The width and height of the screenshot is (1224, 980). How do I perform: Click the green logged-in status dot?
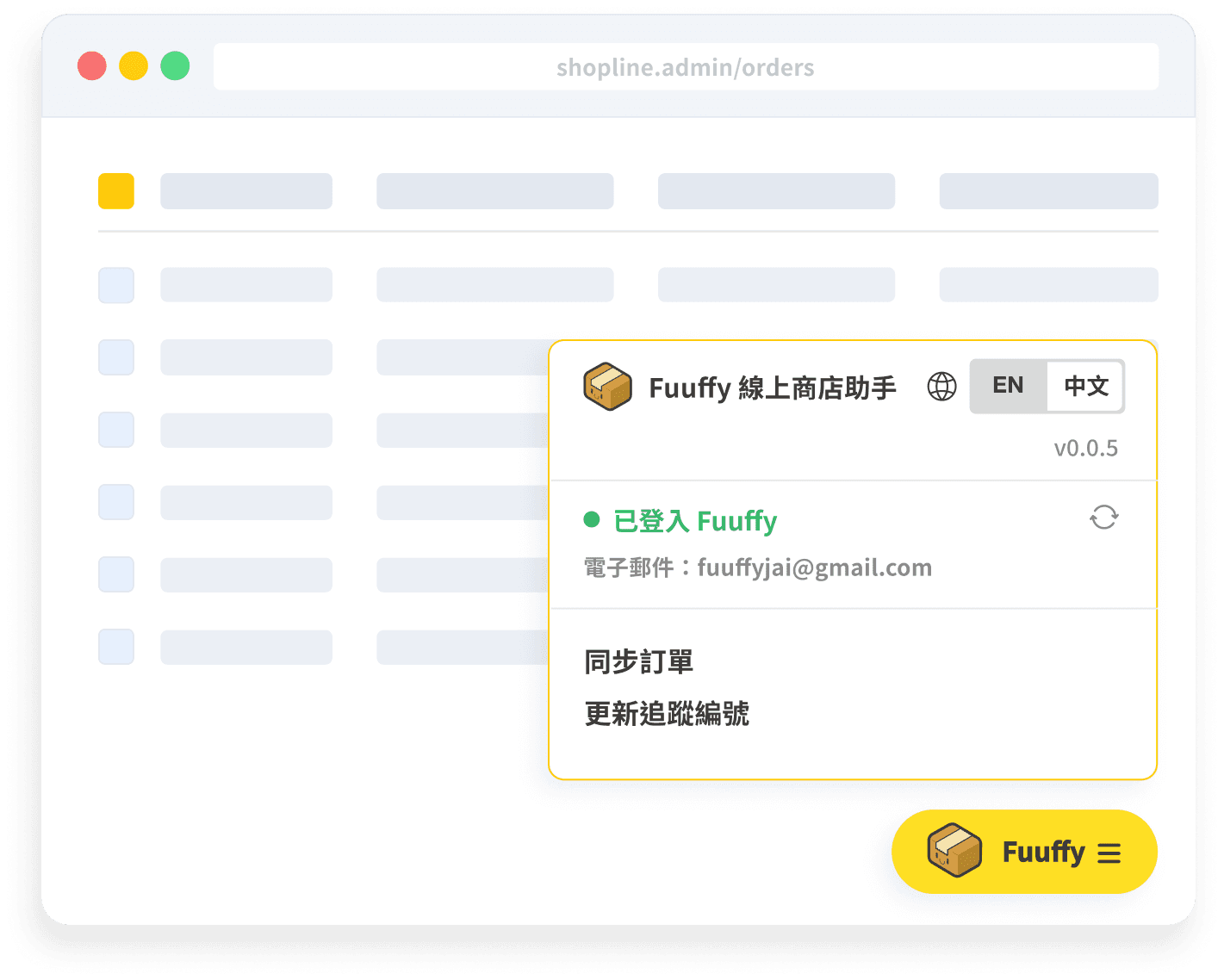point(592,519)
